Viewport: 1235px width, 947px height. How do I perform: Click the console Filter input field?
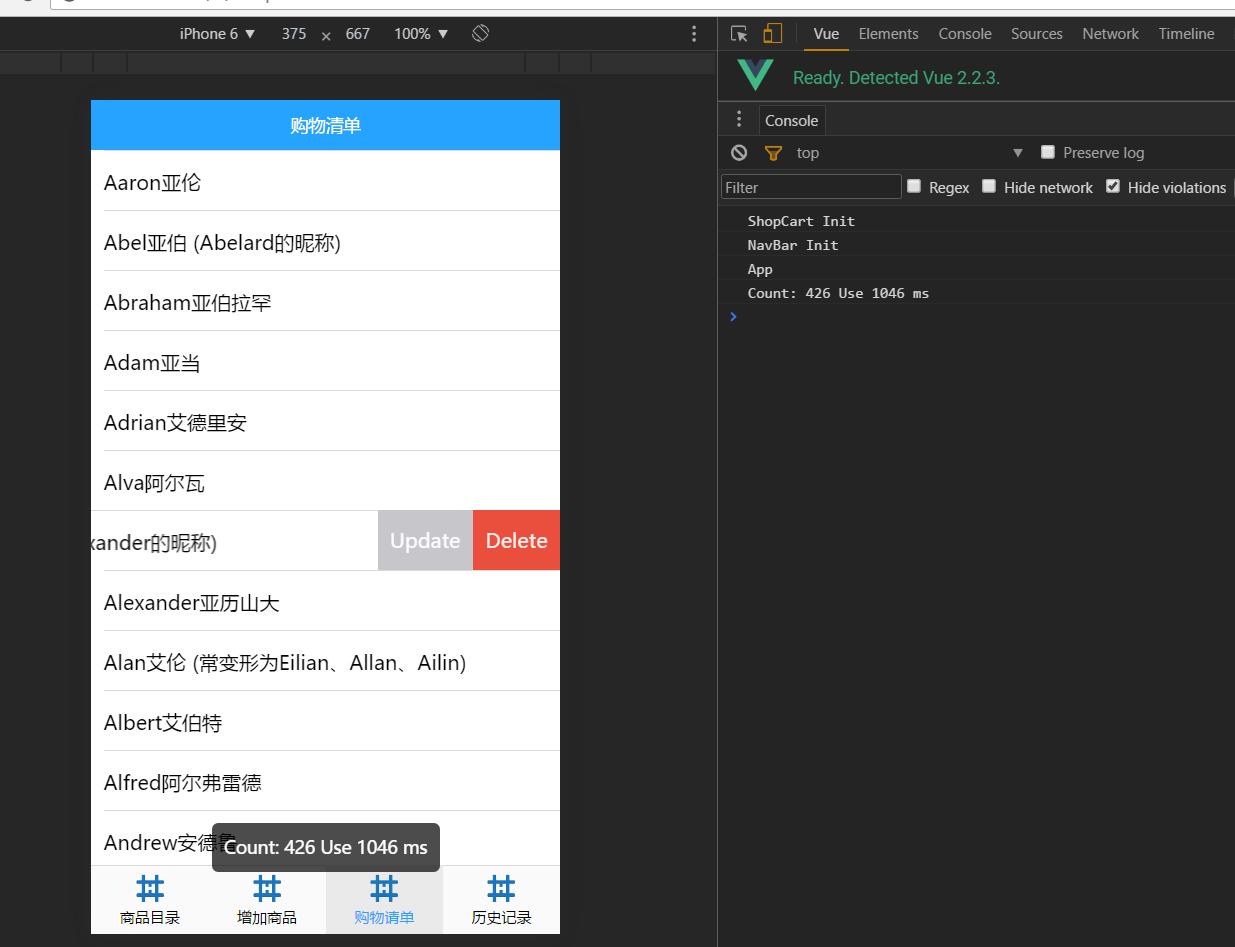(811, 187)
